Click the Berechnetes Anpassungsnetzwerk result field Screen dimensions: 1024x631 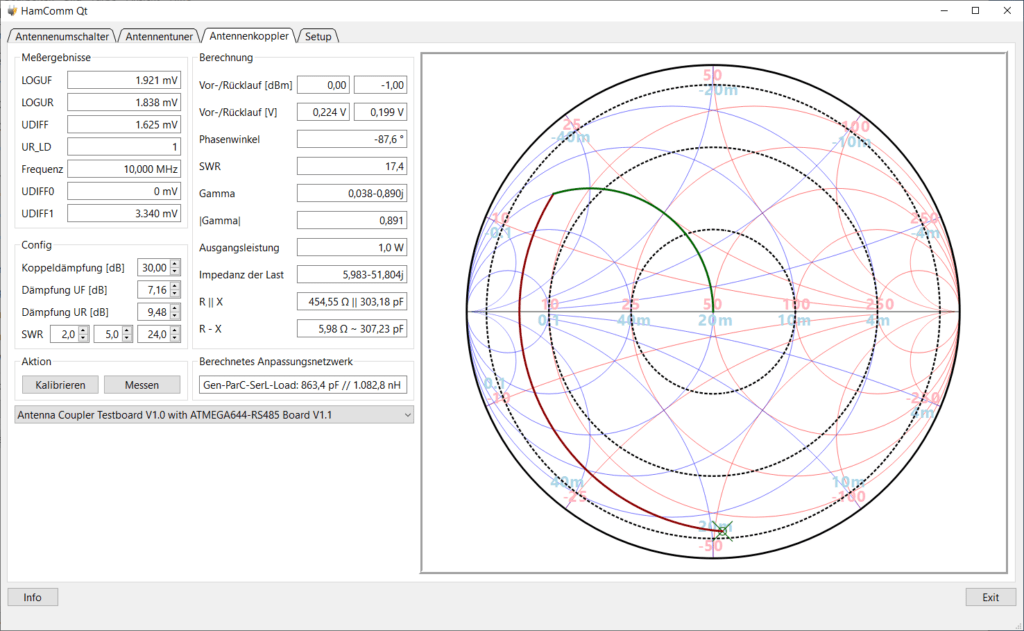[303, 385]
